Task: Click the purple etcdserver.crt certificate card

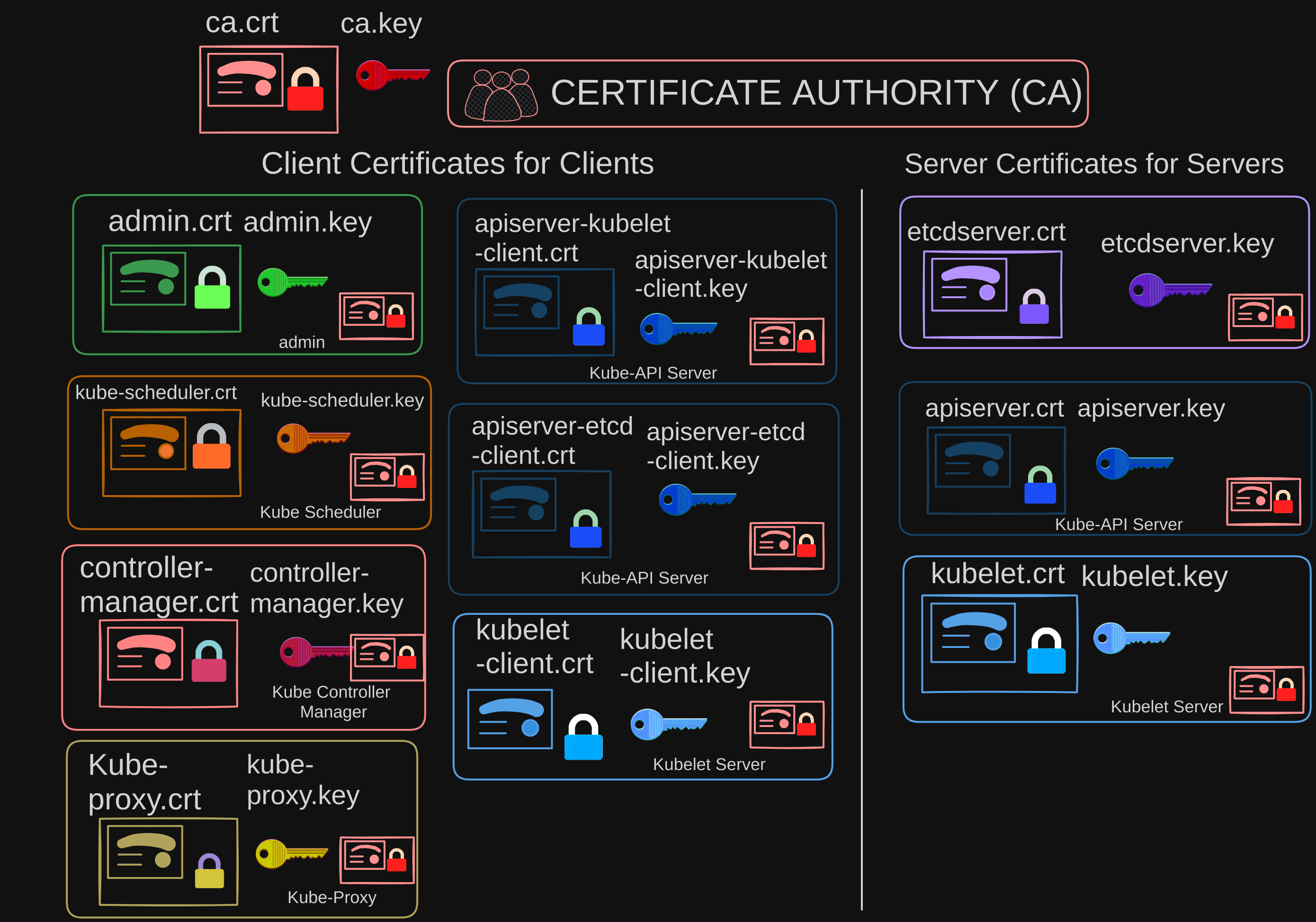Action: (992, 294)
